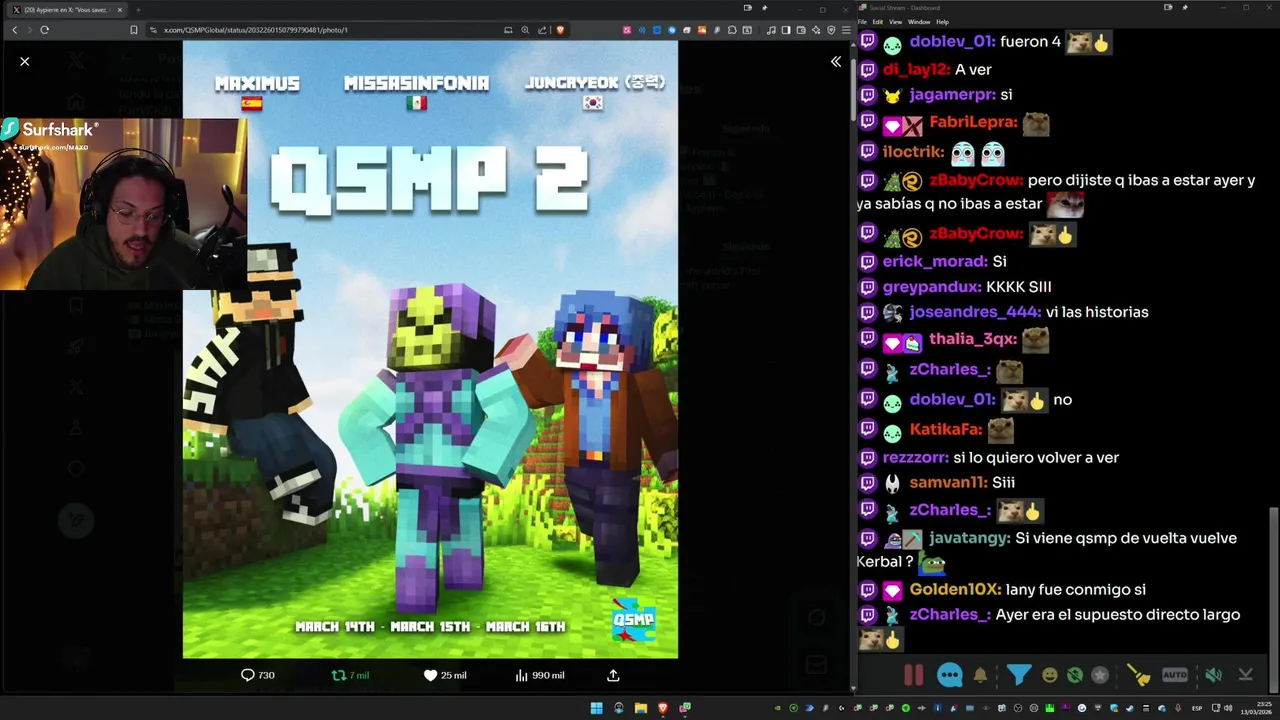The height and width of the screenshot is (720, 1280).
Task: Click message 'si lo quiero volver a ver'
Action: click(x=1036, y=457)
